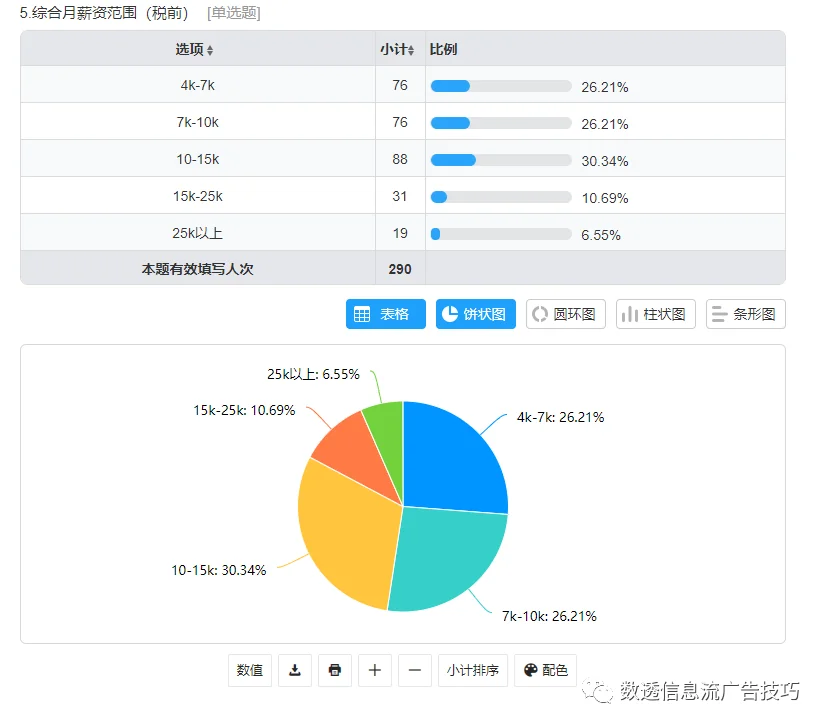Click pie label 4k-7k: 26.21%
This screenshot has width=826, height=727.
point(560,417)
